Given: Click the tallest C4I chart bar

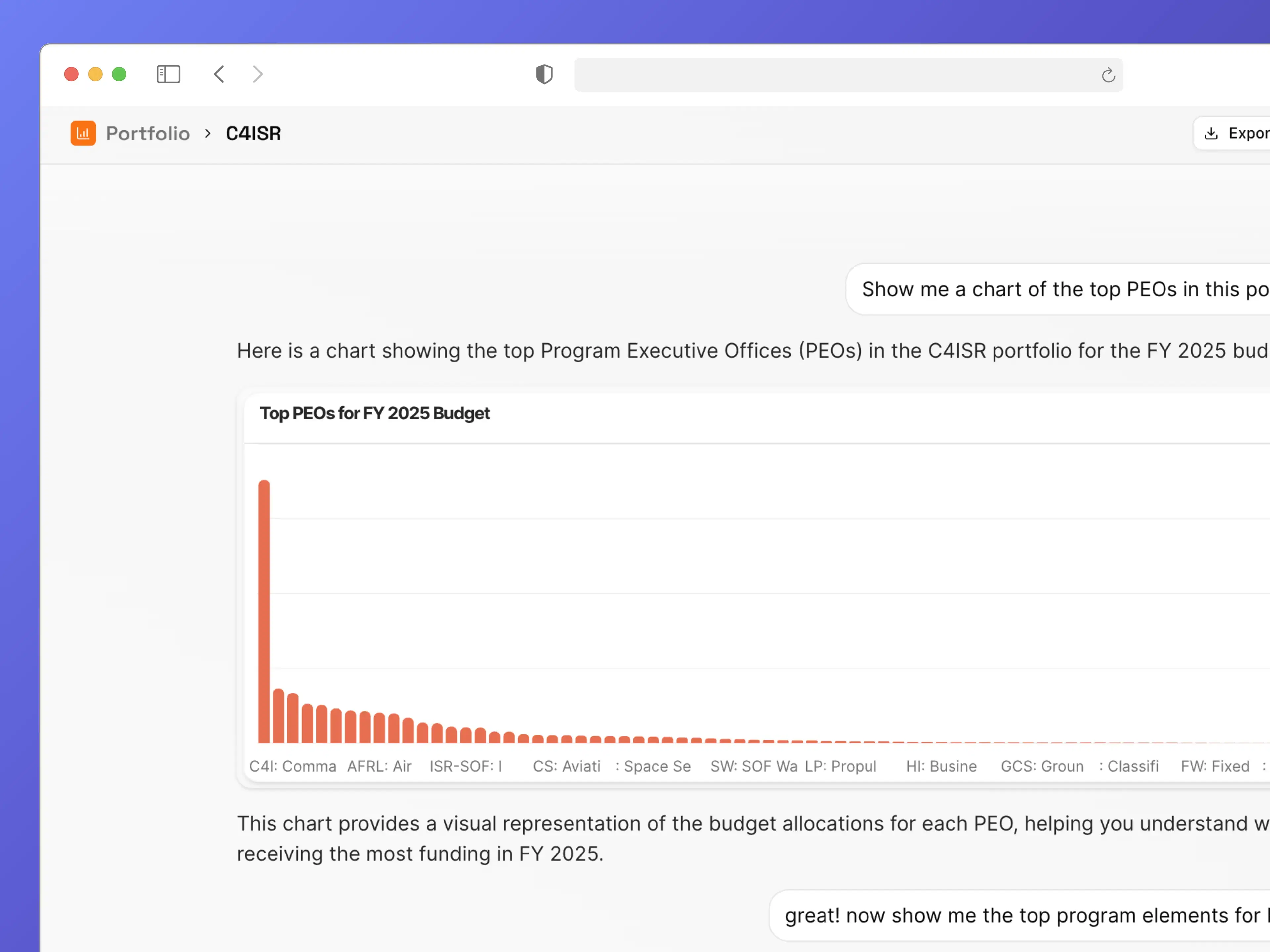Looking at the screenshot, I should [x=264, y=611].
